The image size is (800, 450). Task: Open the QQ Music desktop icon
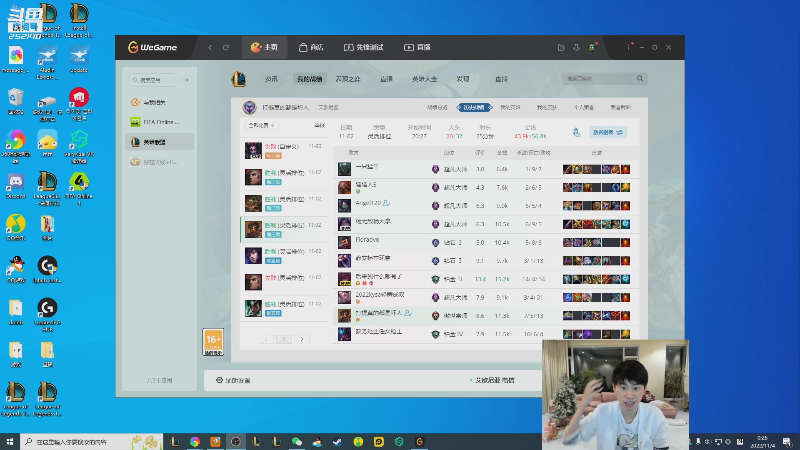[x=15, y=228]
